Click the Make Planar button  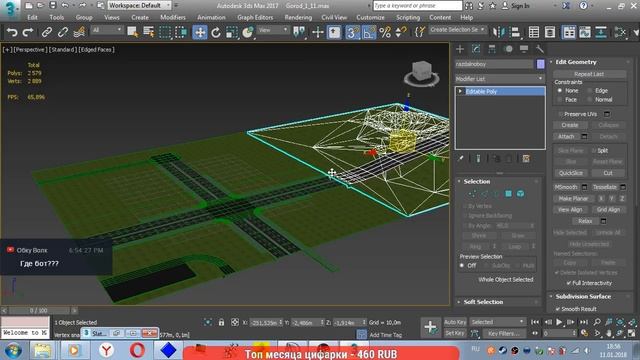[573, 198]
